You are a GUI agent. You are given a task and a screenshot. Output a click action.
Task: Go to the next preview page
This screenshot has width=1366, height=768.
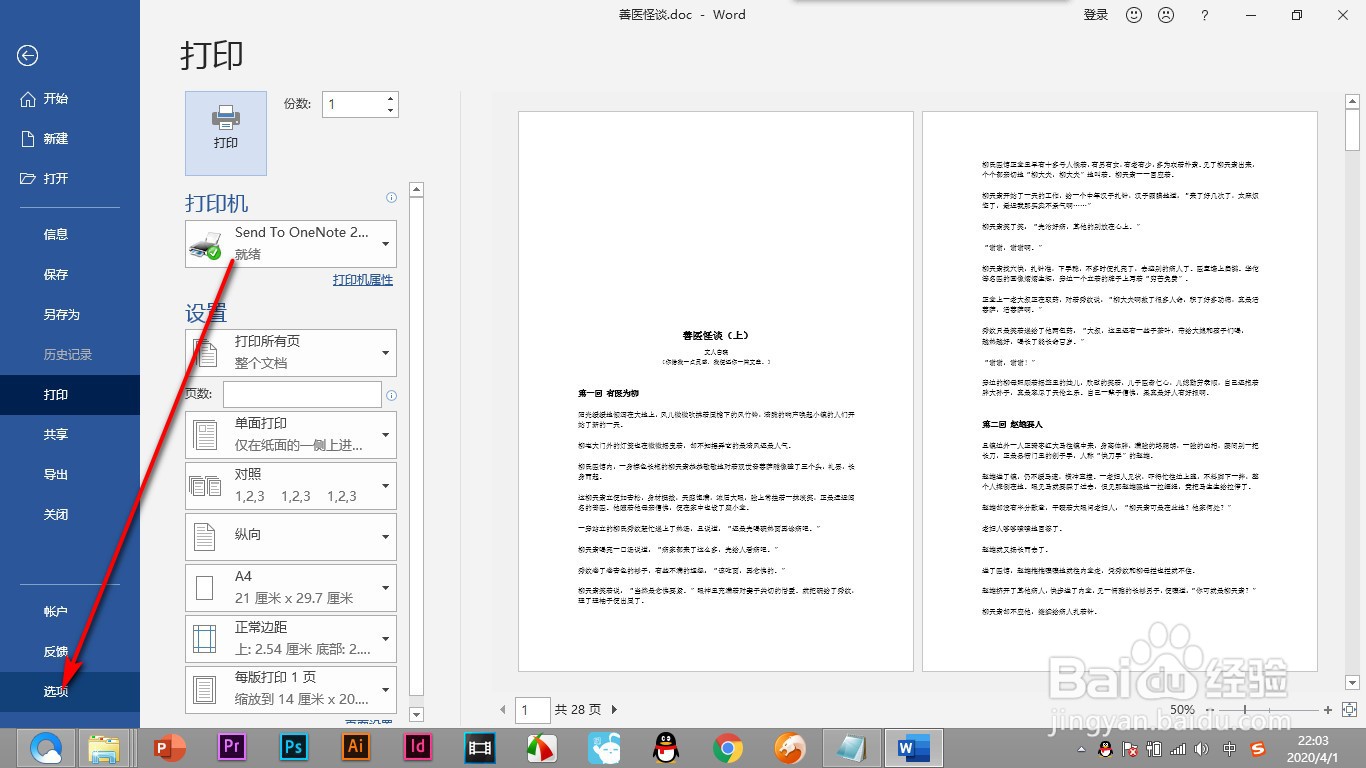(614, 710)
